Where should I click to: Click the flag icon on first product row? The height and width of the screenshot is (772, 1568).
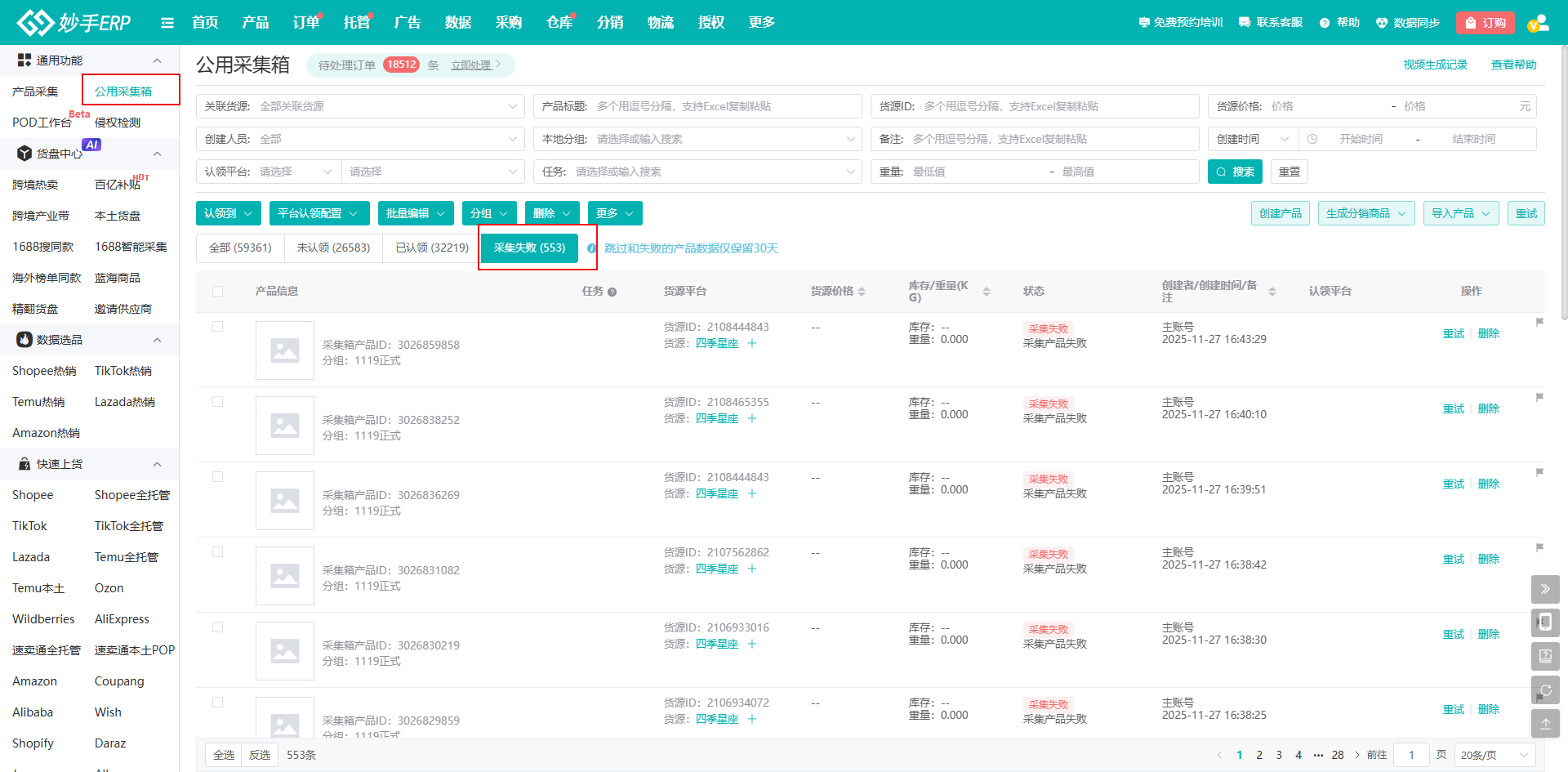(1539, 322)
